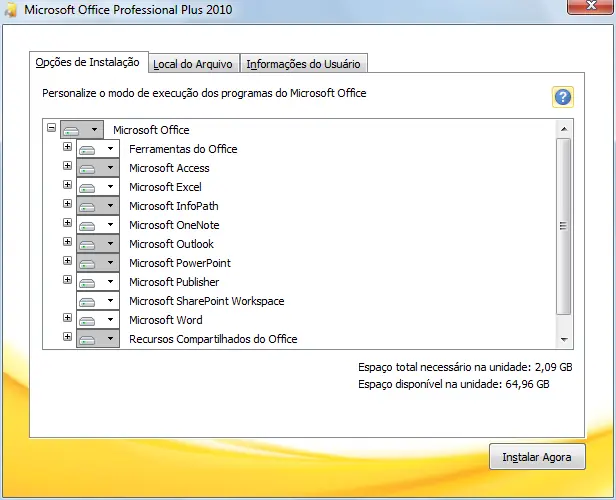Open install option dropdown for Microsoft PowerPoint

click(x=98, y=263)
